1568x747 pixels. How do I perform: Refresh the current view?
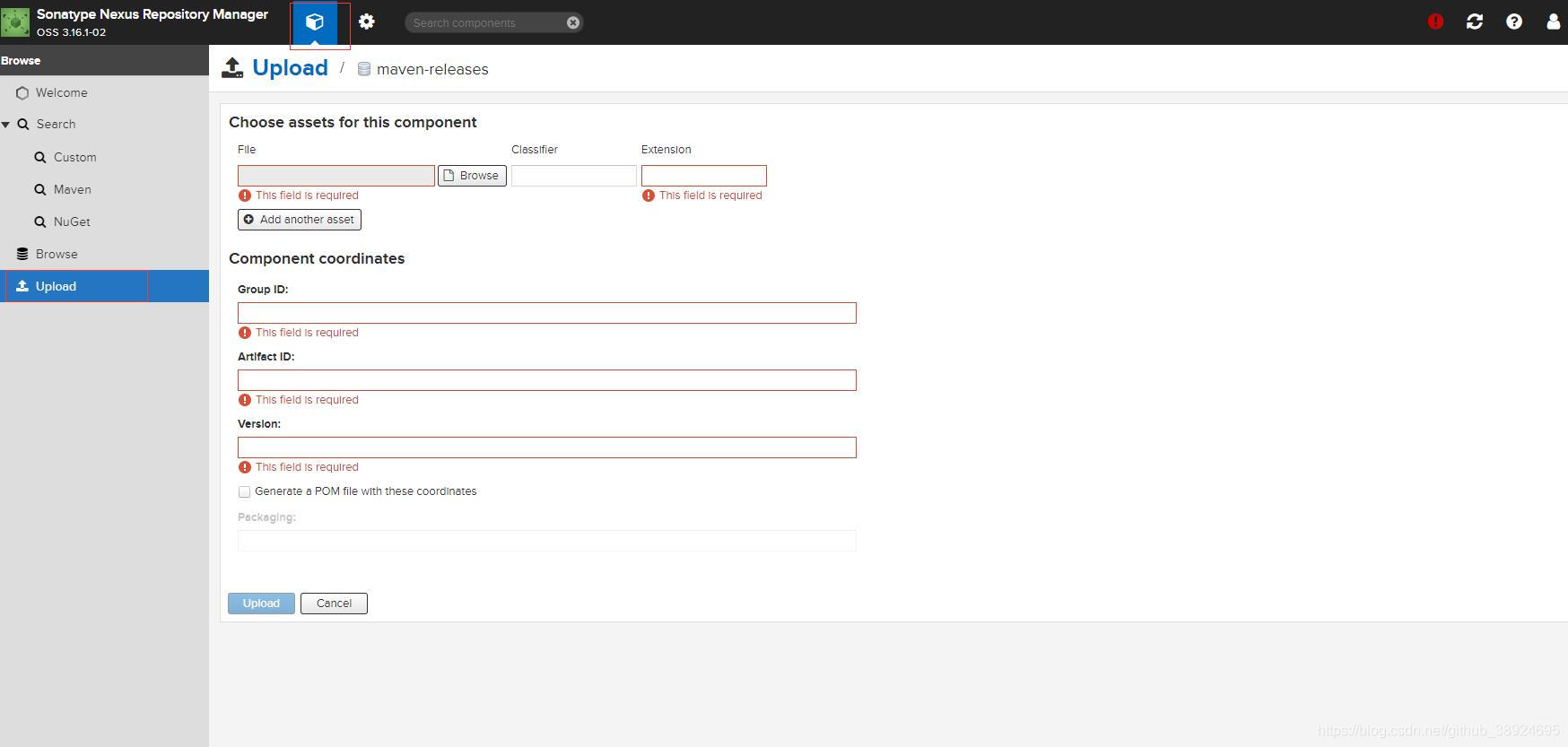(x=1475, y=22)
